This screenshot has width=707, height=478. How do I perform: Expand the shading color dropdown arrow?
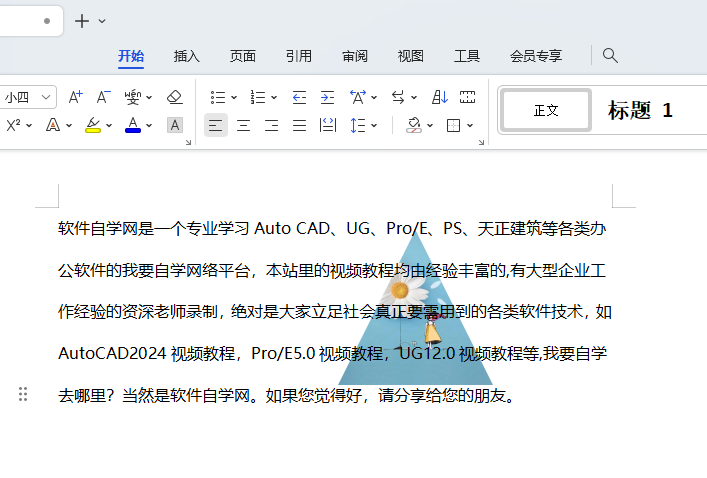click(x=430, y=125)
